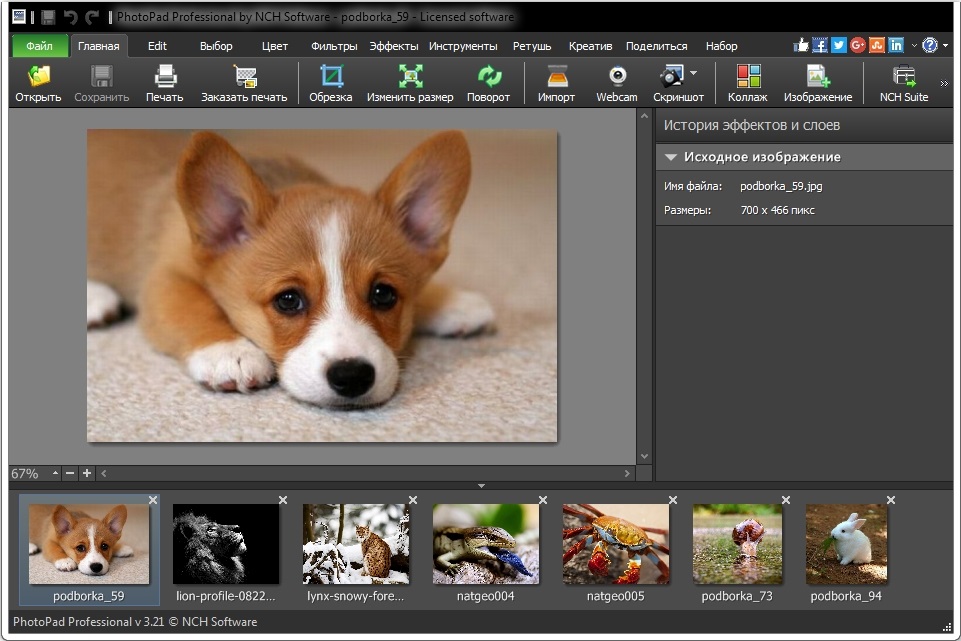This screenshot has height=641, width=961.
Task: Click the zoom in plus button
Action: (87, 473)
